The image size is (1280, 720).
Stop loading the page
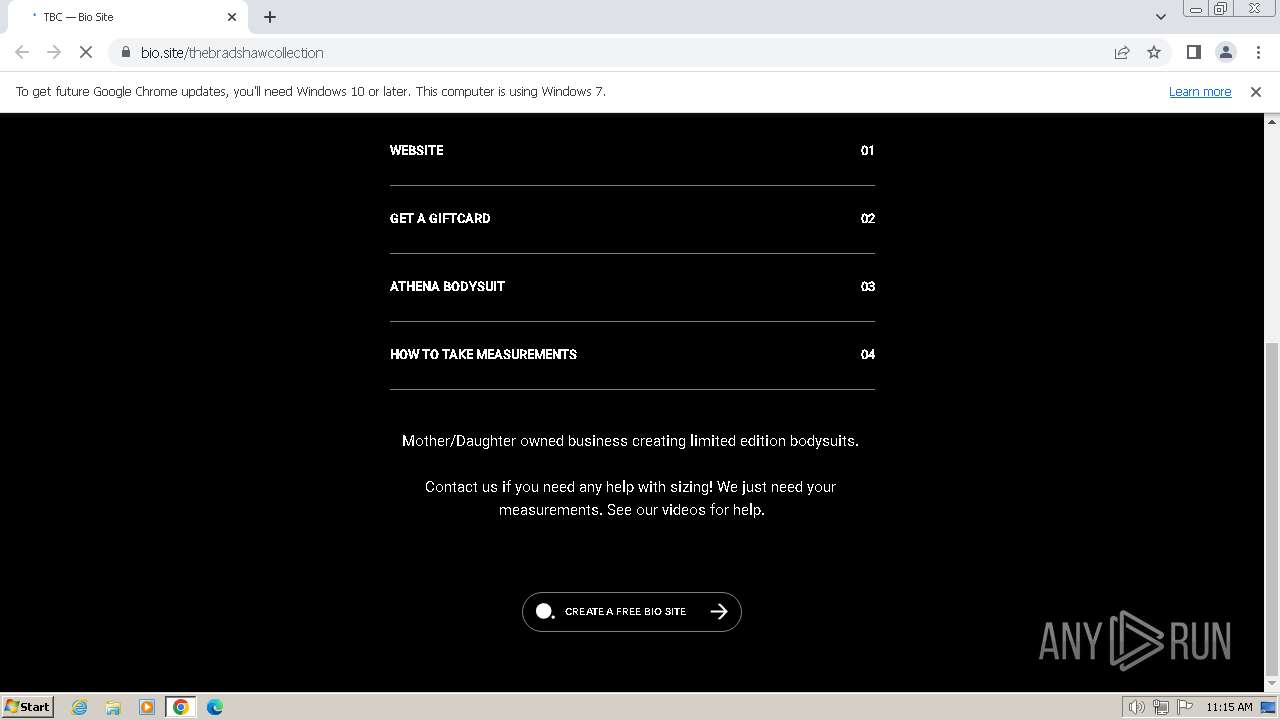[86, 52]
